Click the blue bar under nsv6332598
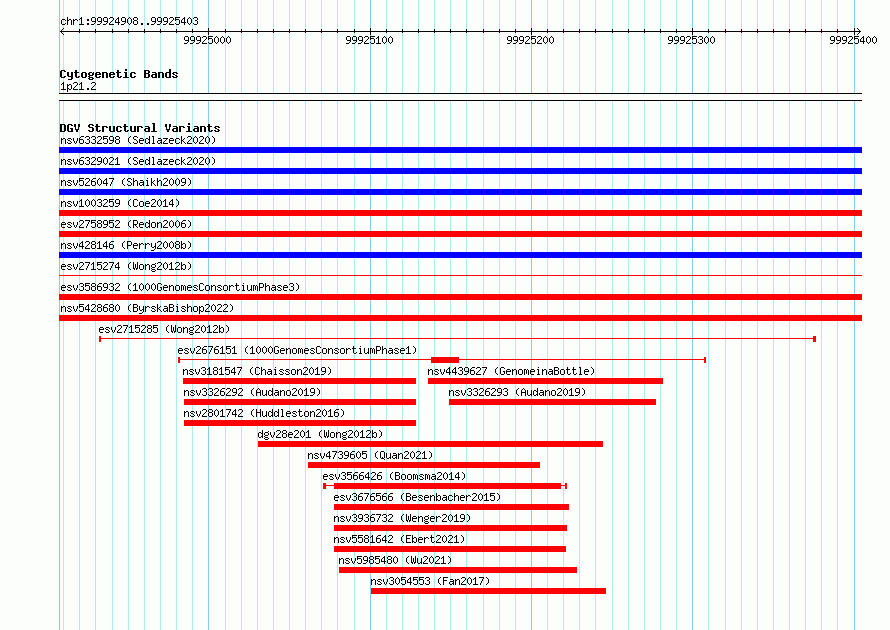Viewport: 890px width, 630px height. [x=460, y=150]
